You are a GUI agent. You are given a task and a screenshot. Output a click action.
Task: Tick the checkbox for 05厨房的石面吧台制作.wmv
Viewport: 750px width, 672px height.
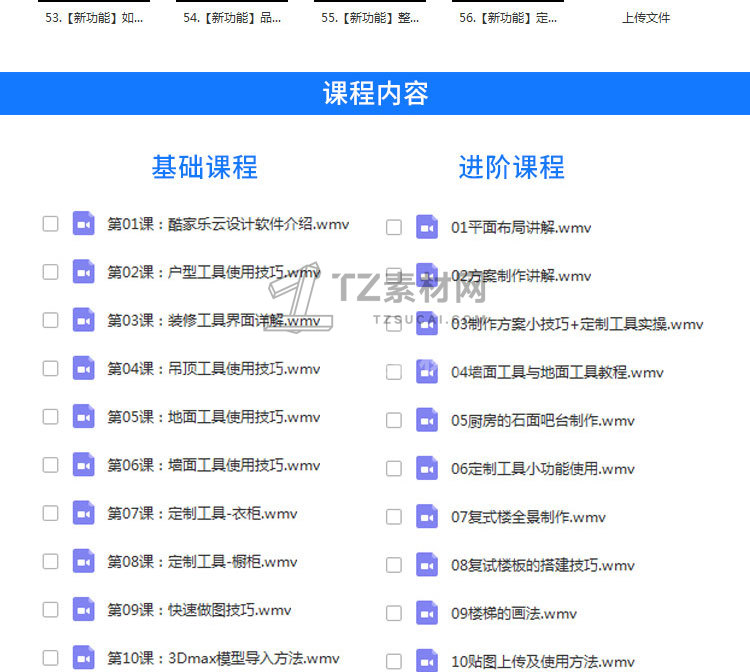click(x=394, y=420)
